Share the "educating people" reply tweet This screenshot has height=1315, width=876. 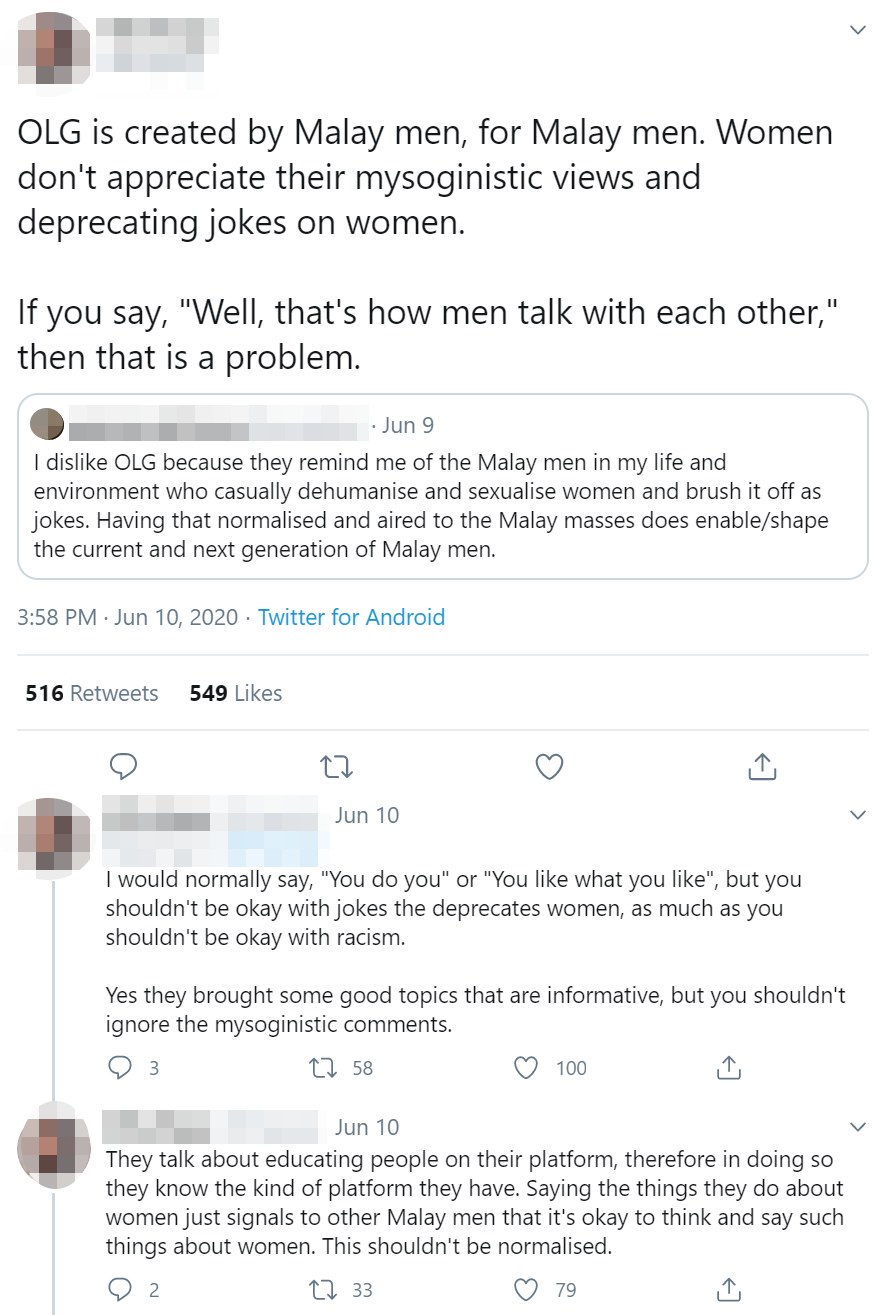(x=729, y=1290)
